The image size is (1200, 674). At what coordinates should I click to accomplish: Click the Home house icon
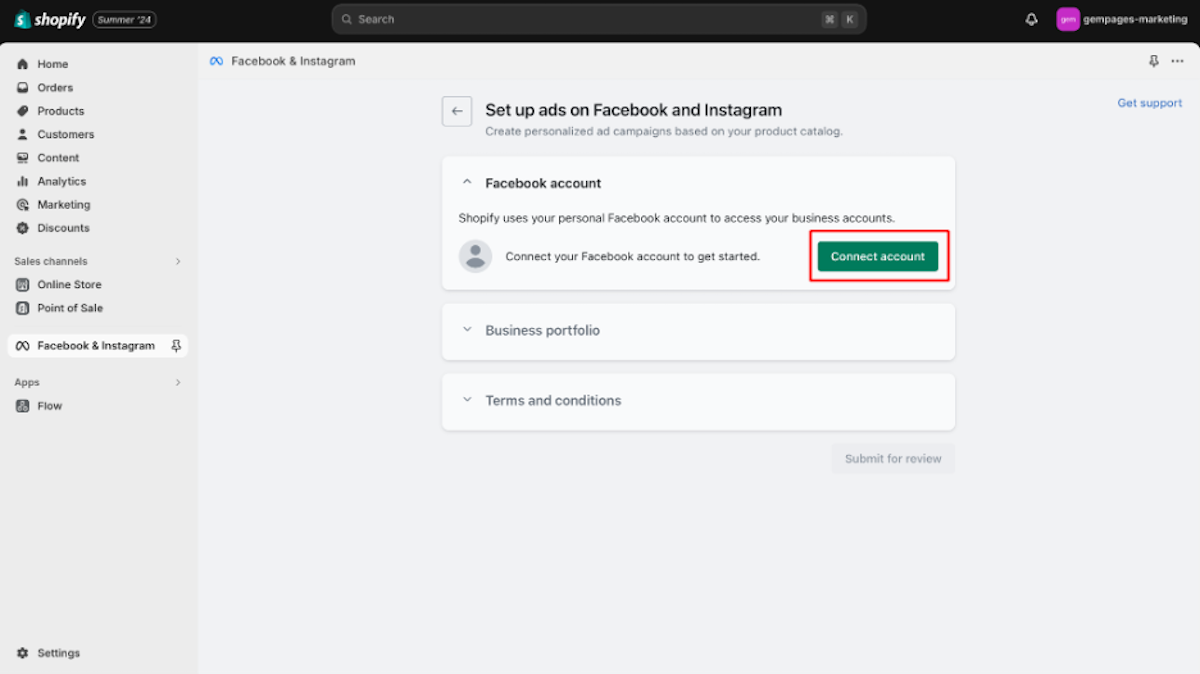click(x=23, y=64)
